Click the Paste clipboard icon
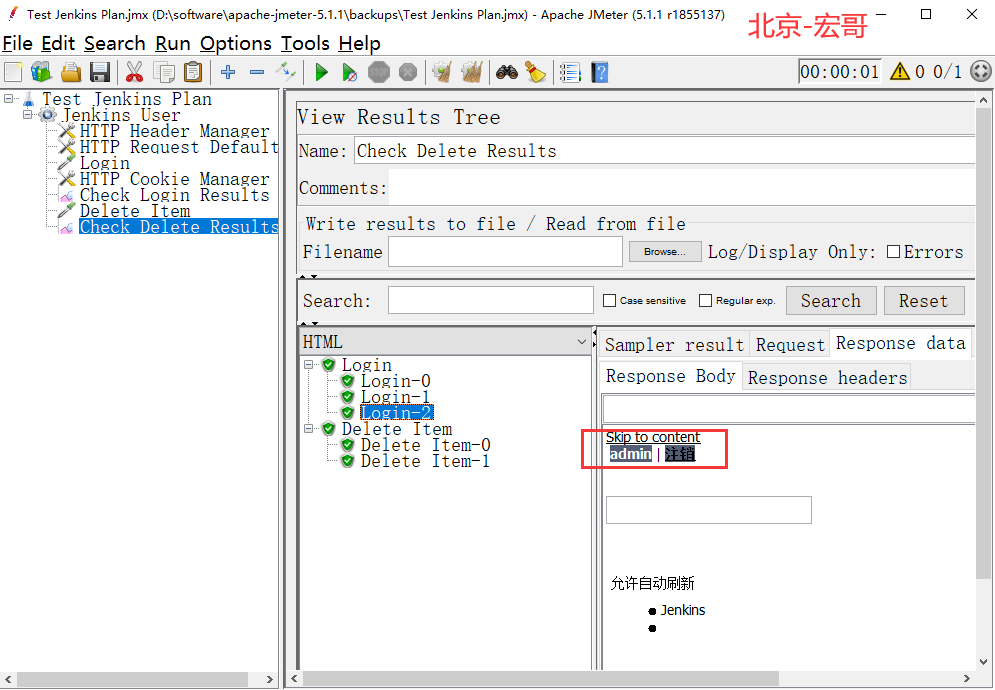The image size is (995, 690). 193,72
